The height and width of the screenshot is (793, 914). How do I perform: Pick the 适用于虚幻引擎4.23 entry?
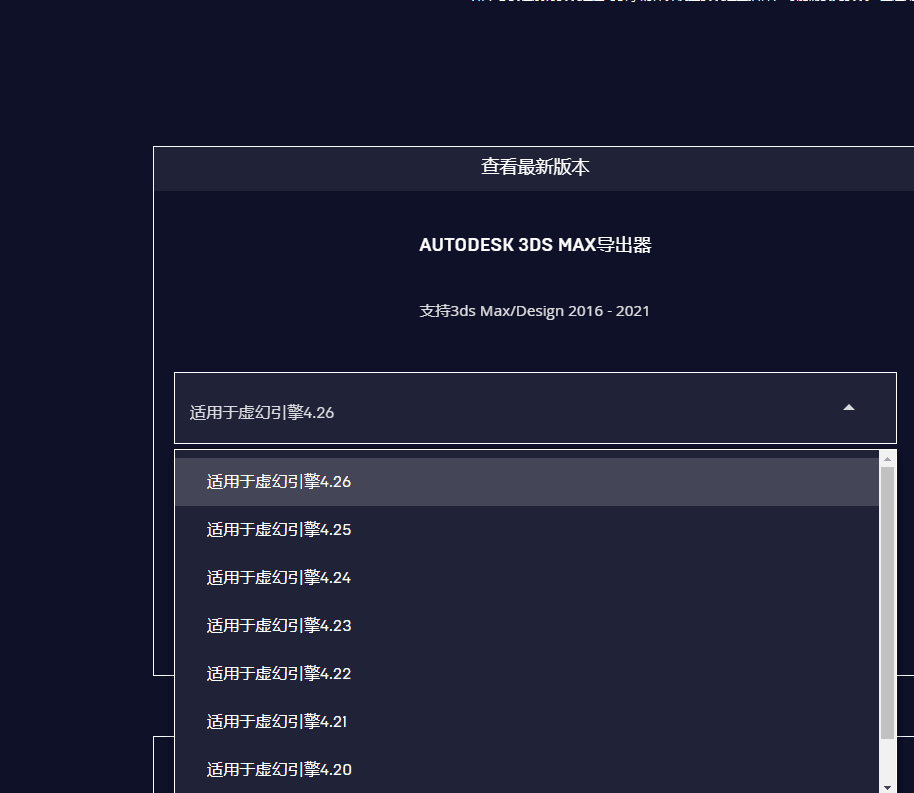(526, 626)
